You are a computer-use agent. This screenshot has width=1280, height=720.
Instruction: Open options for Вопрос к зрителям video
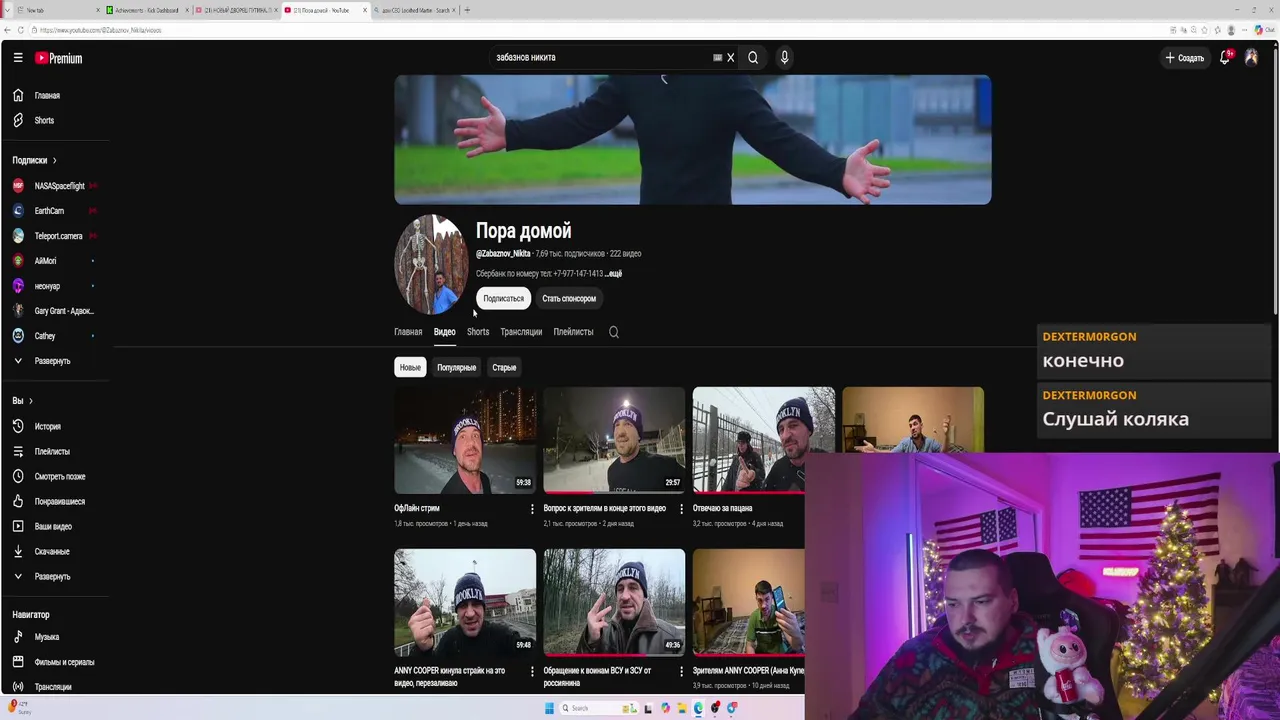click(x=681, y=509)
